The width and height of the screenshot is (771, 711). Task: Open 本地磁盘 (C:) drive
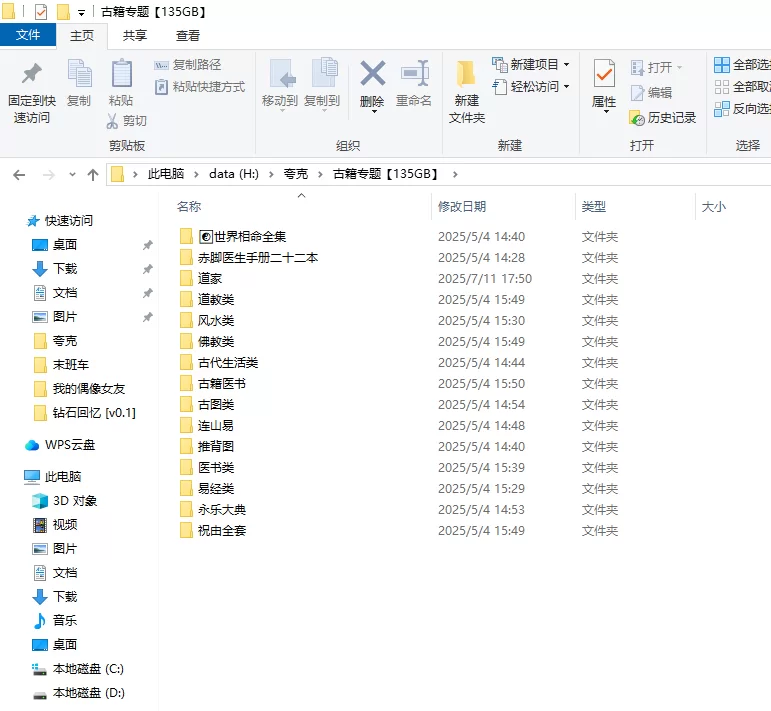(x=78, y=669)
